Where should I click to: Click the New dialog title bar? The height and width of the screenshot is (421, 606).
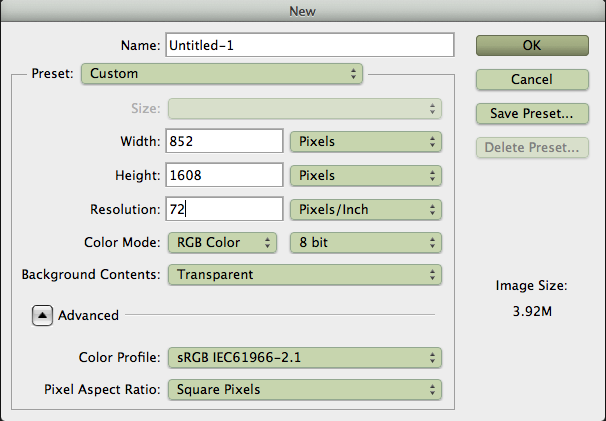(303, 10)
